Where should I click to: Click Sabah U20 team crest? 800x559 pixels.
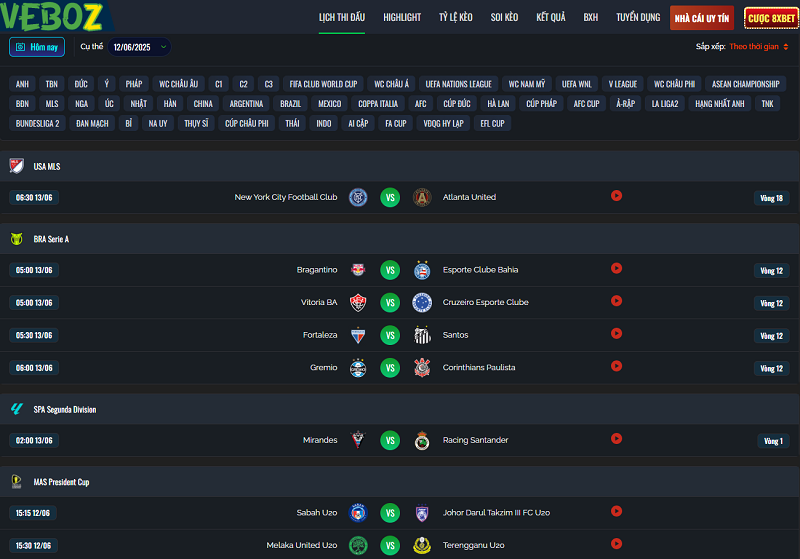358,513
